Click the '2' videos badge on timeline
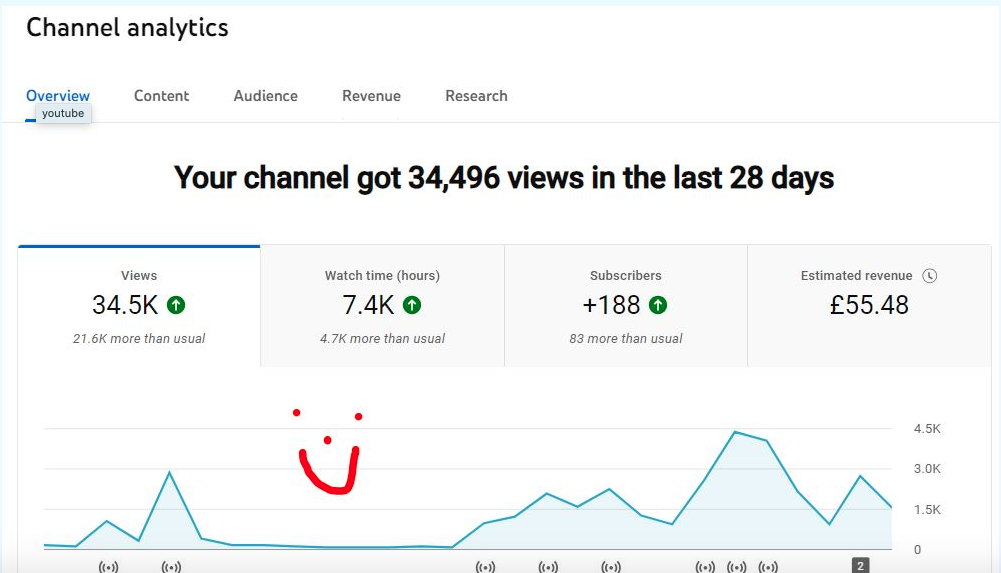This screenshot has height=573, width=1001. click(x=860, y=566)
